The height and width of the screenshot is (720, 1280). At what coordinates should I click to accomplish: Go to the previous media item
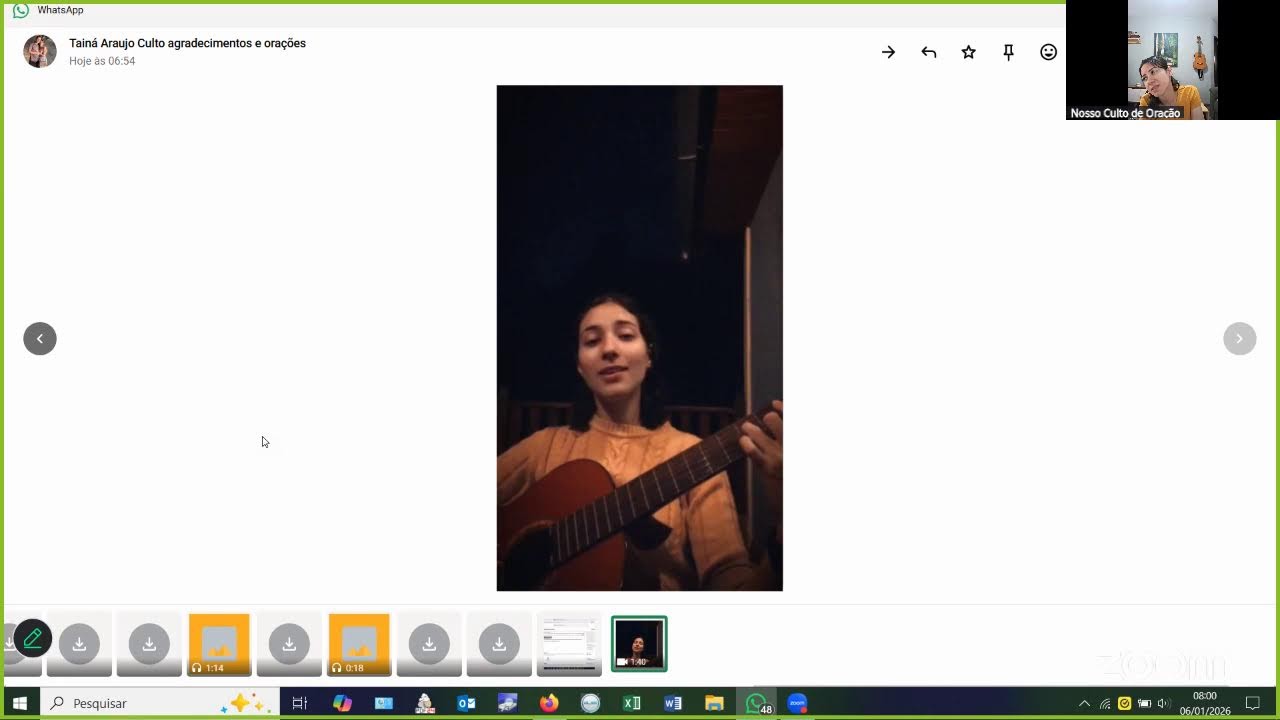(x=40, y=338)
